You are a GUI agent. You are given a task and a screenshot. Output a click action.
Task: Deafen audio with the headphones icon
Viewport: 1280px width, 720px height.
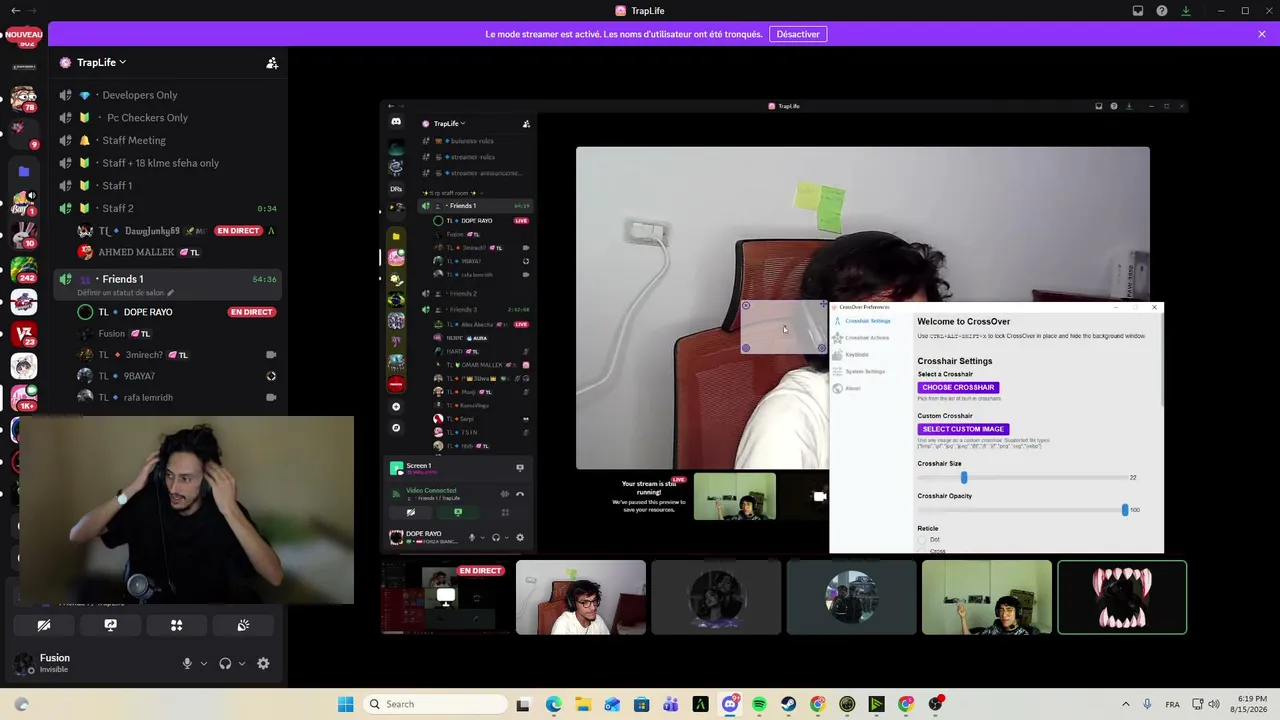225,663
